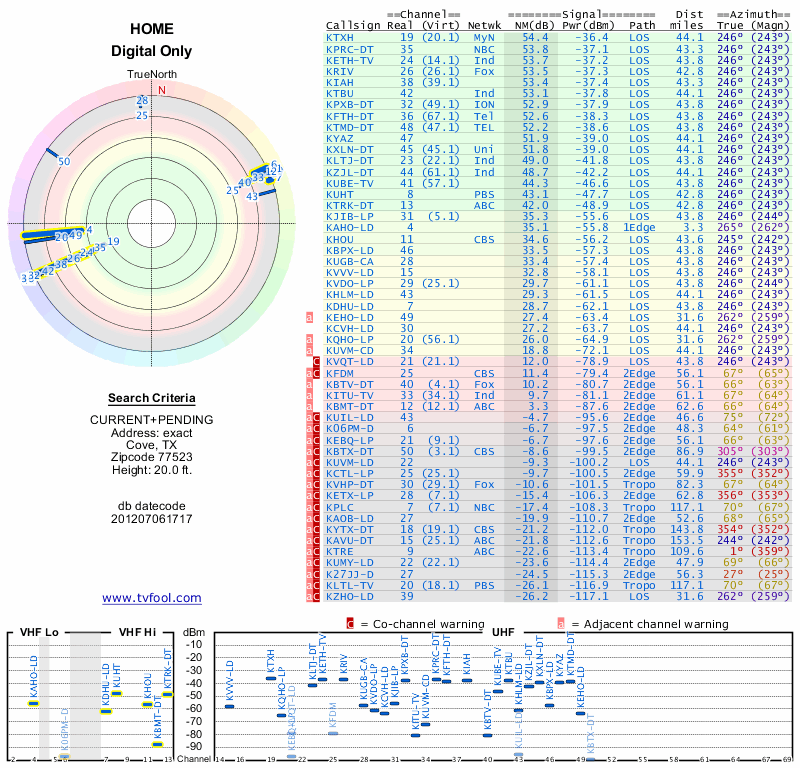
Task: Click the UHF band label in the chart
Action: pyautogui.click(x=503, y=633)
